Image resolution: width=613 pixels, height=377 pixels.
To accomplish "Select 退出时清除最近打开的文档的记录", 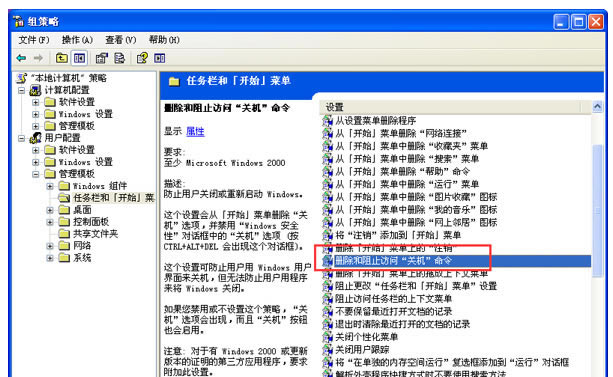I will [x=402, y=324].
